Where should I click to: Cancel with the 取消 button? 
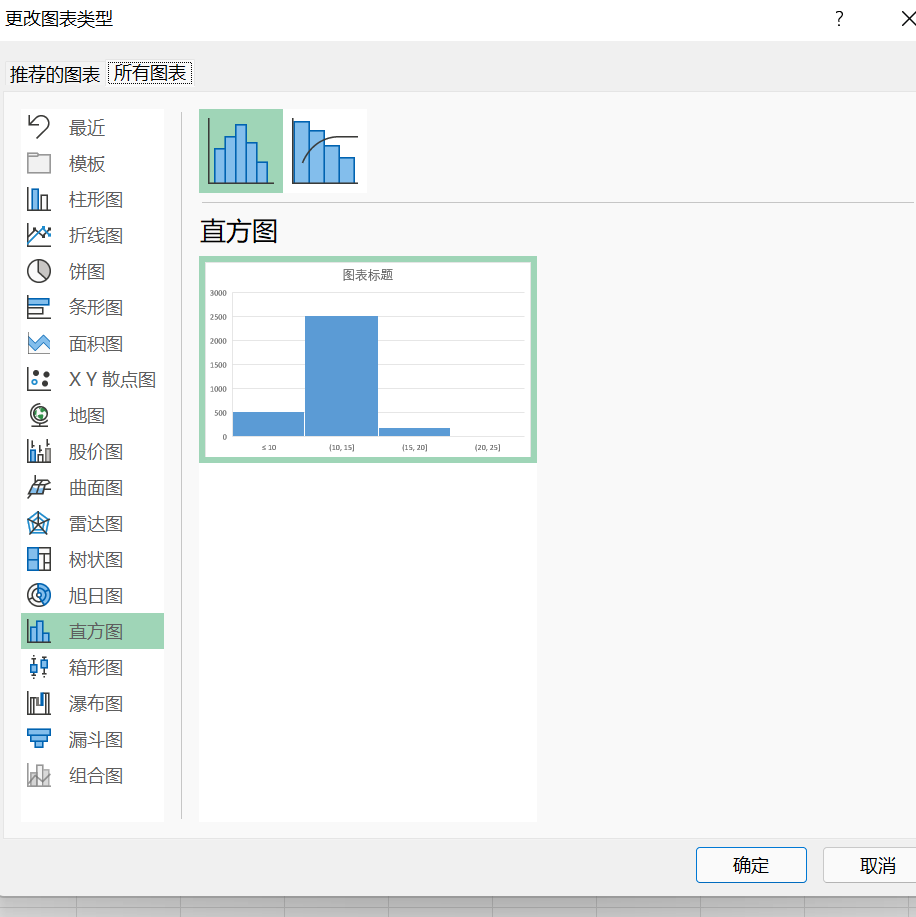coord(872,865)
